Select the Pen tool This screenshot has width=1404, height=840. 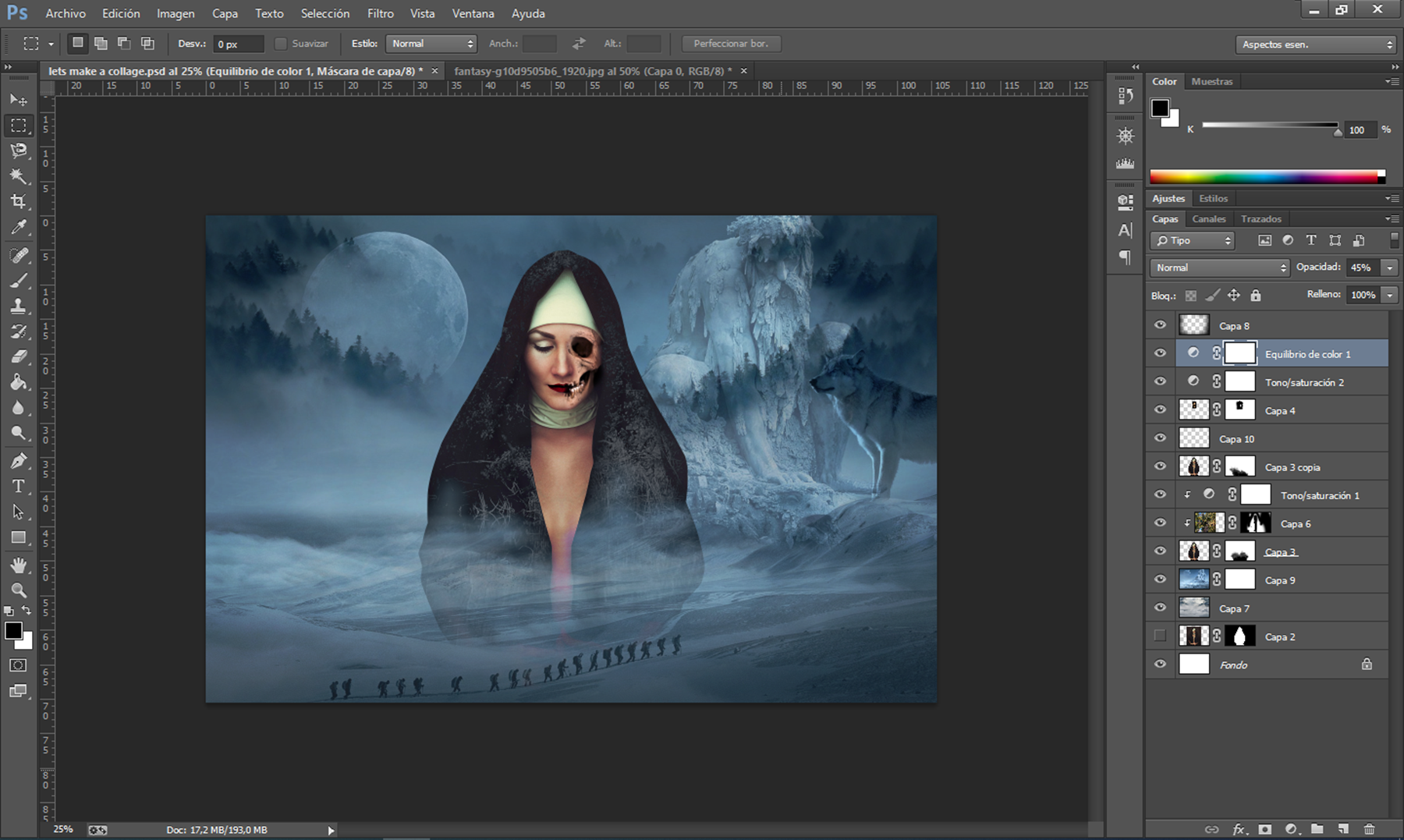19,461
